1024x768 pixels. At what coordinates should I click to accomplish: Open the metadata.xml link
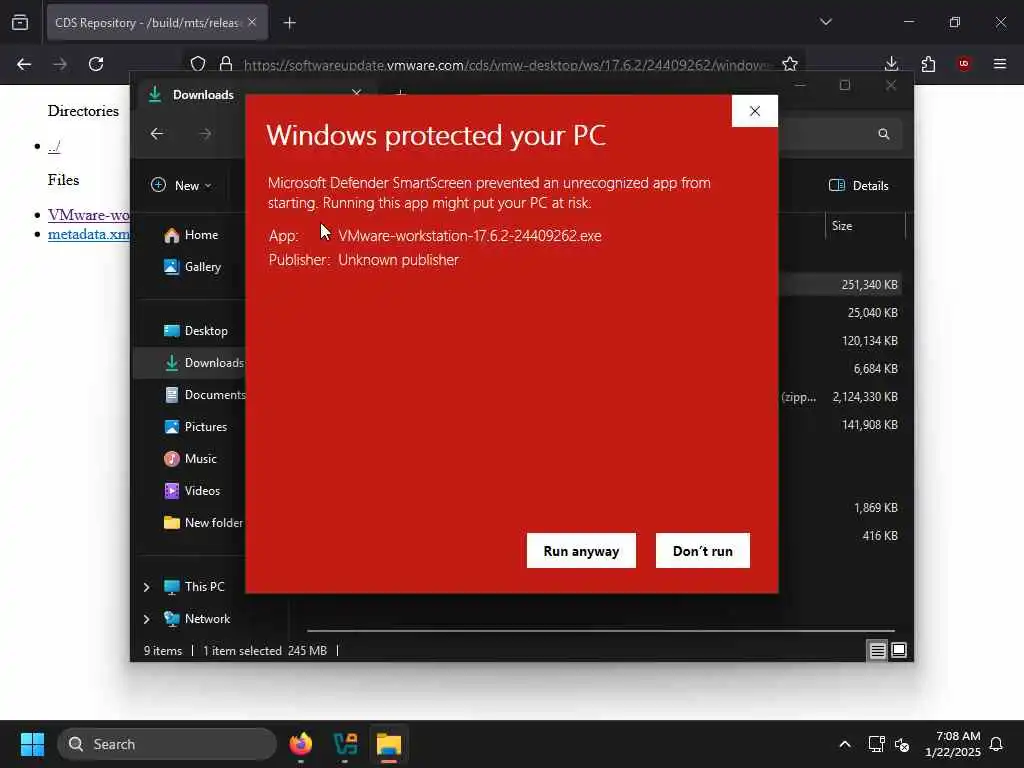coord(89,234)
